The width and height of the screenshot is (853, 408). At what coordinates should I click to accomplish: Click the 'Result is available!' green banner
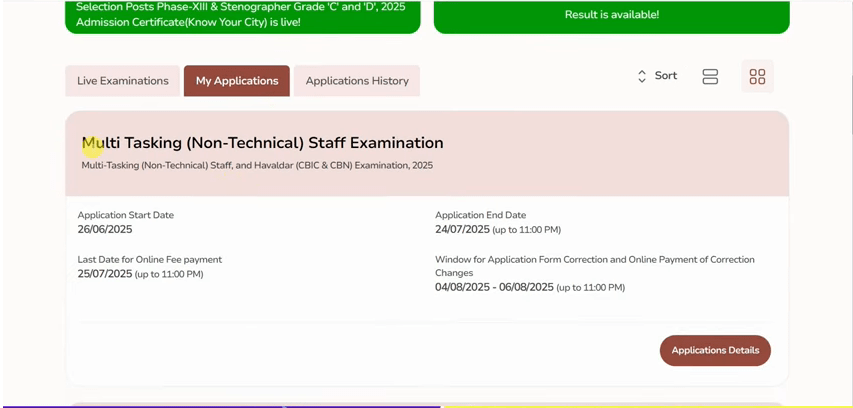[611, 15]
